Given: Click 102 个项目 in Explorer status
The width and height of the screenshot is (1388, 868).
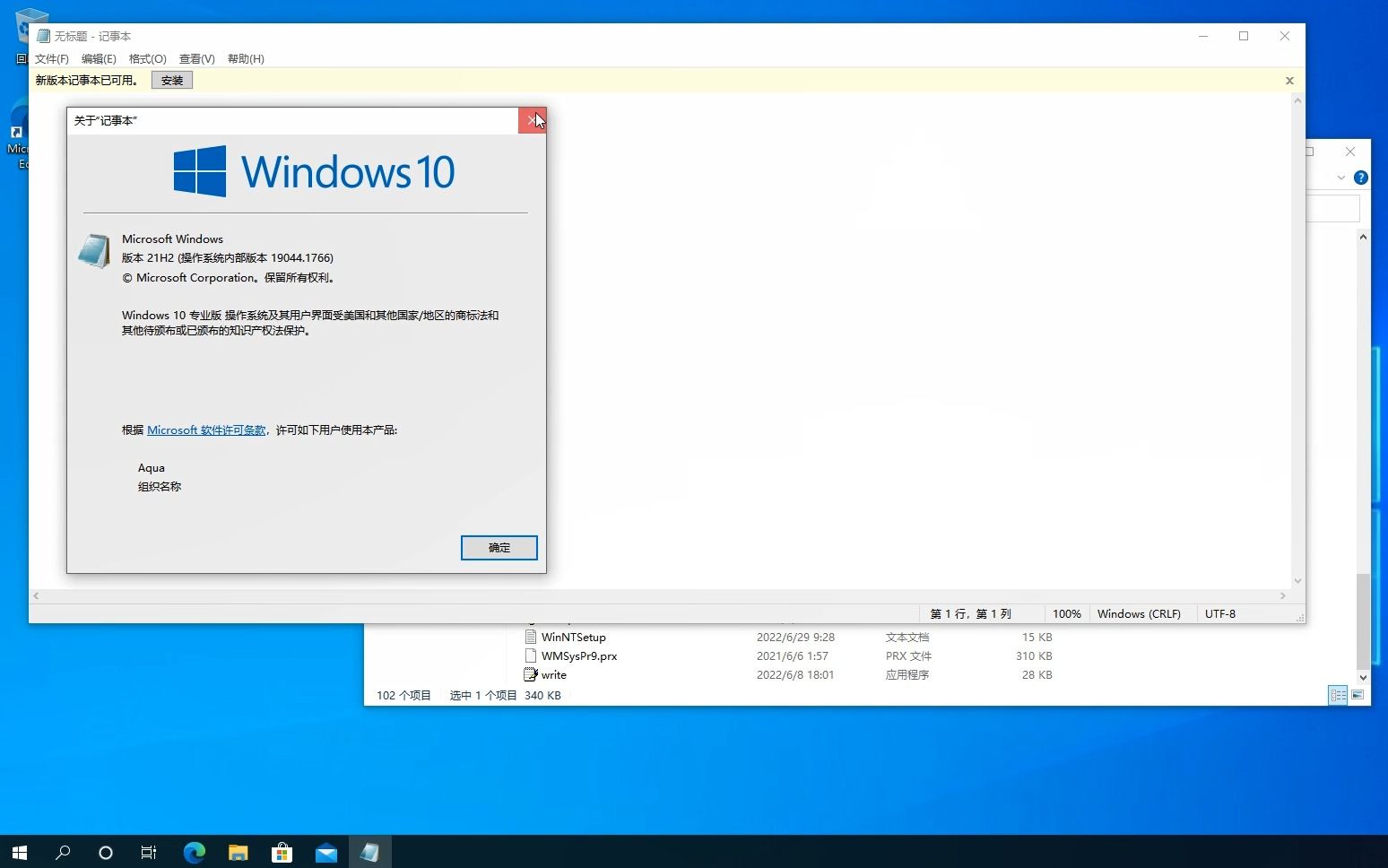Looking at the screenshot, I should point(403,695).
